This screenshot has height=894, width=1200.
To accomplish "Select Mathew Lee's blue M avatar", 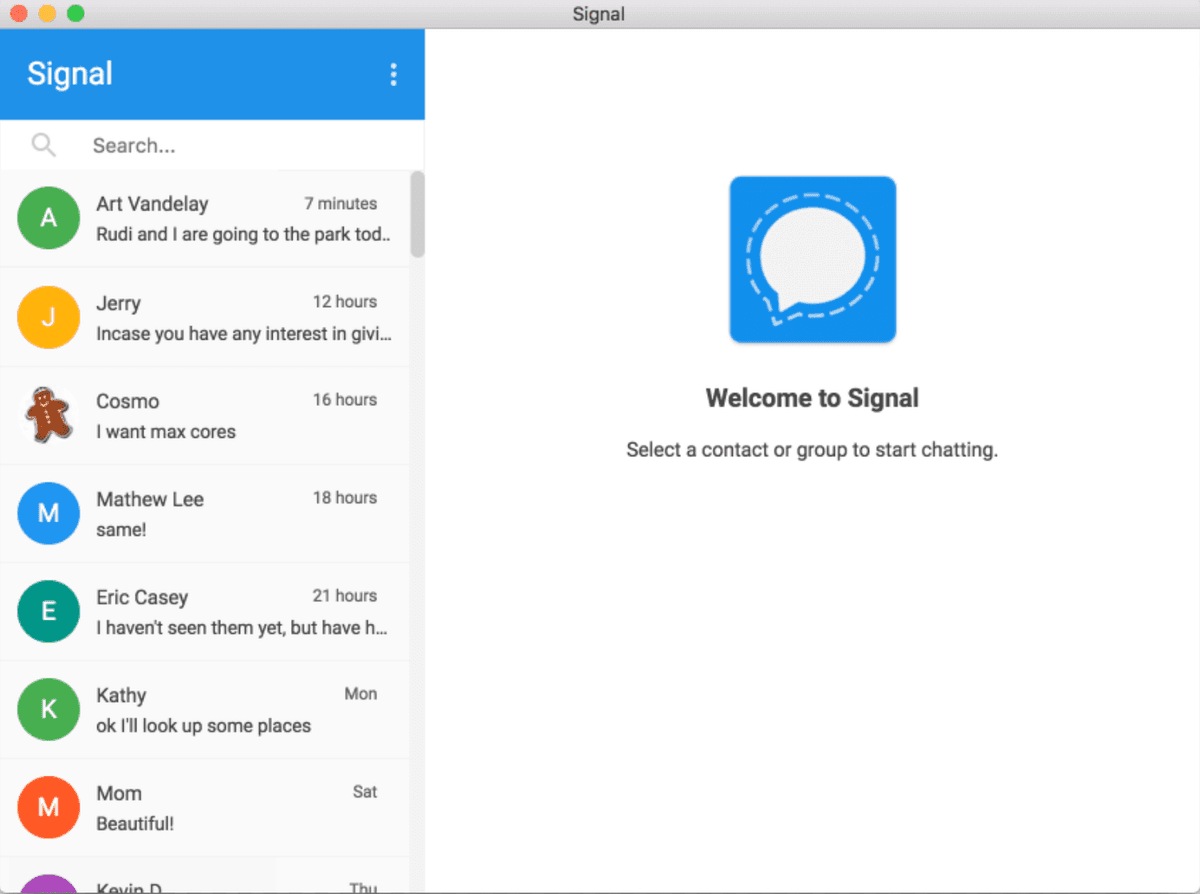I will pos(48,513).
